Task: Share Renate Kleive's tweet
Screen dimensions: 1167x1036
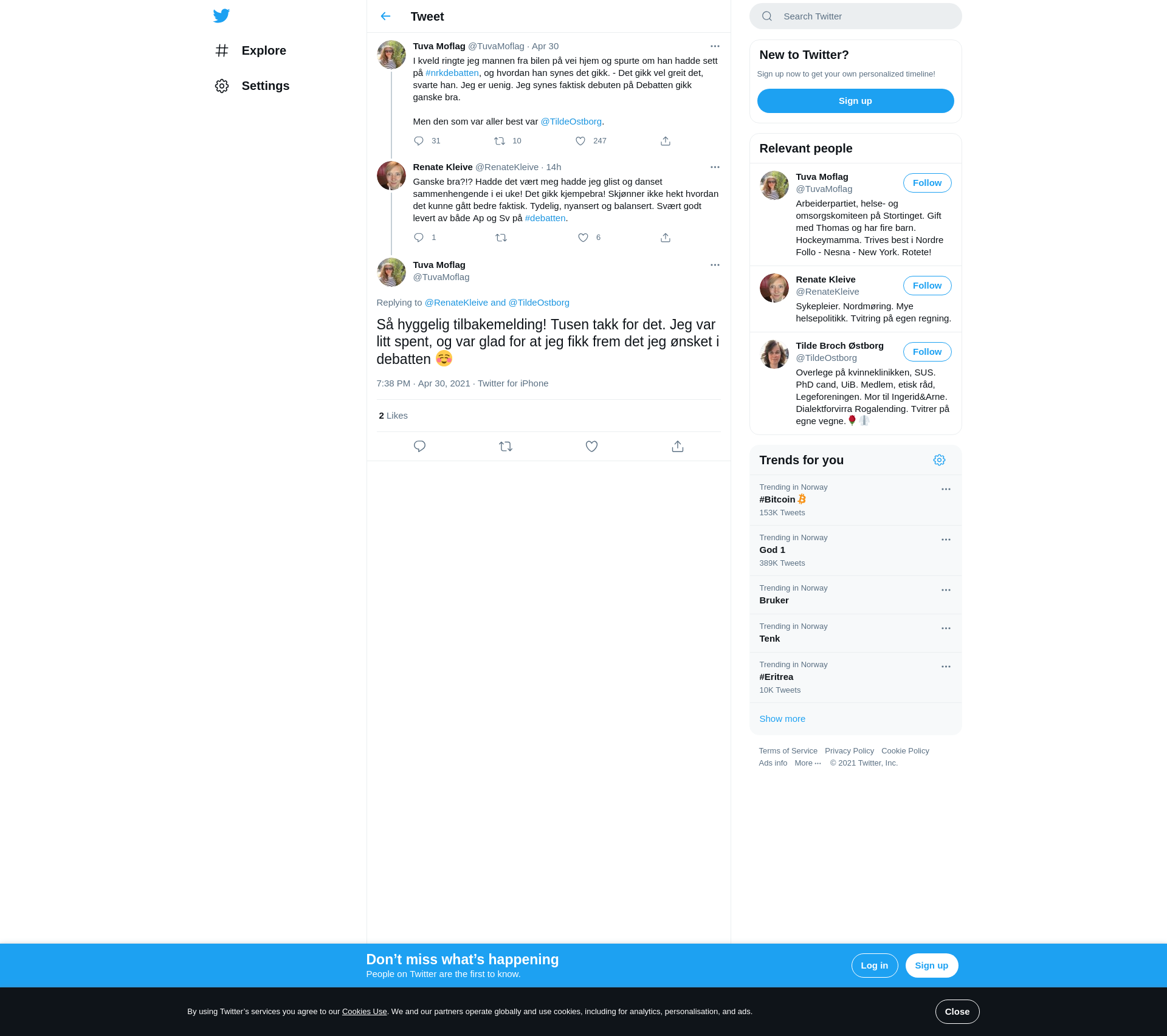Action: pos(666,238)
